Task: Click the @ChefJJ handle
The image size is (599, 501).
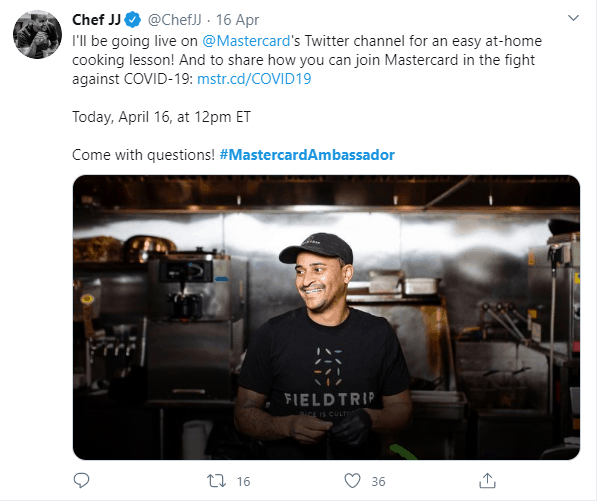Action: coord(174,20)
